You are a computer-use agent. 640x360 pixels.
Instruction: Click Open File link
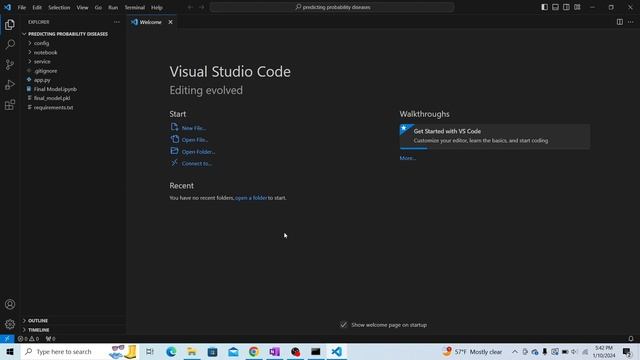coord(195,140)
